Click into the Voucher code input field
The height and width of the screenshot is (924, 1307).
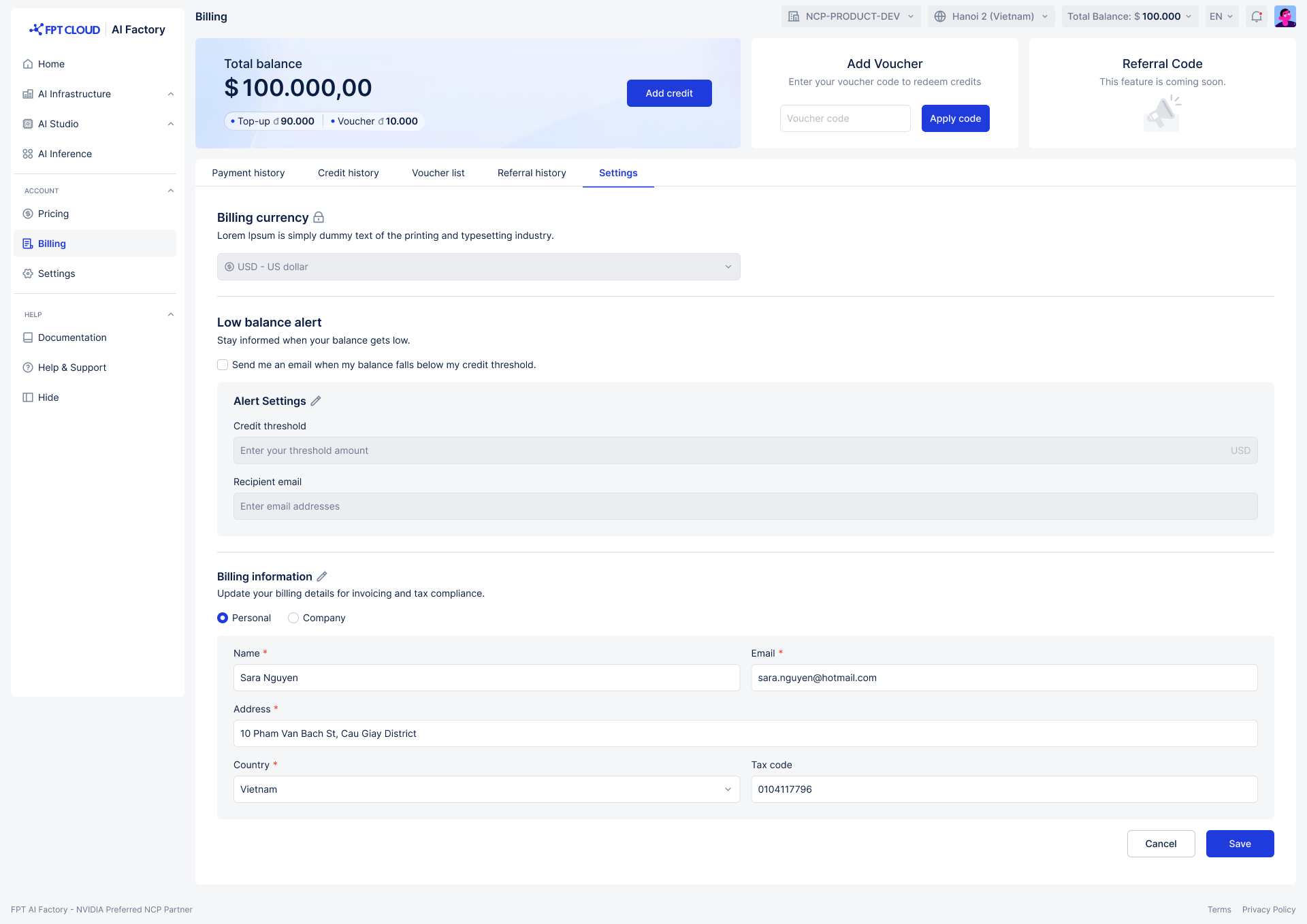845,118
